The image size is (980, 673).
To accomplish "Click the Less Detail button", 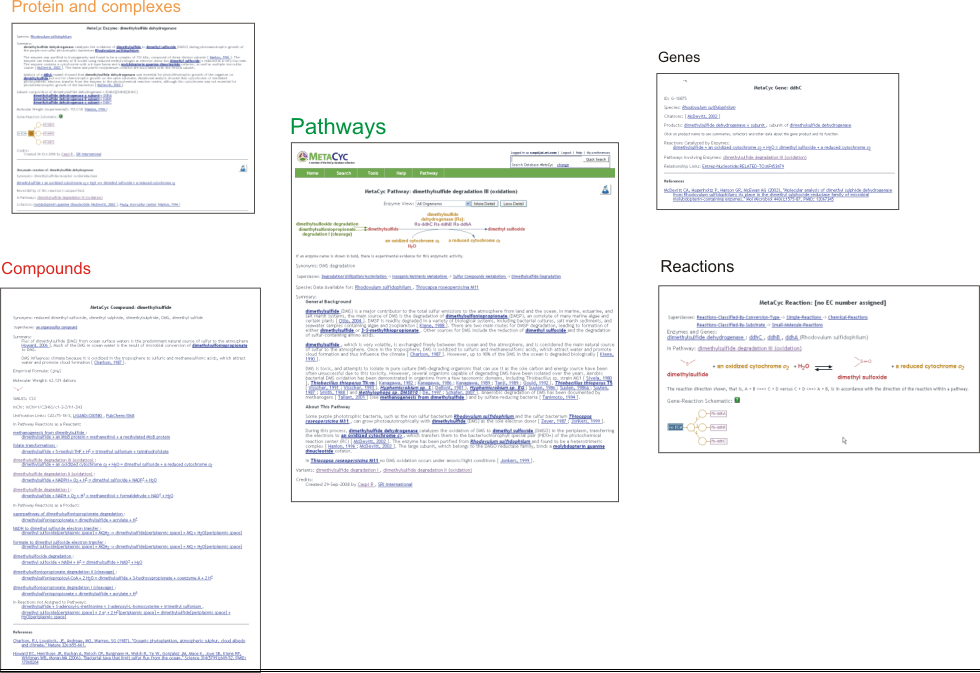I will [x=514, y=203].
